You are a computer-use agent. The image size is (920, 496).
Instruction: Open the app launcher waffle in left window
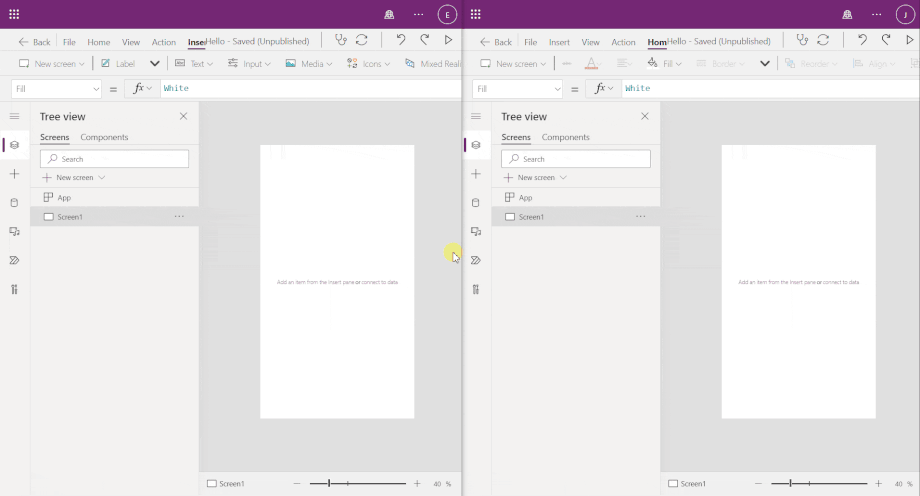(14, 14)
